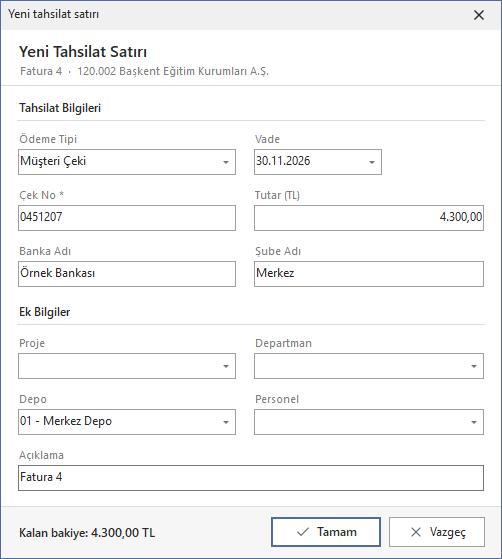Expand the Proje dropdown
The height and width of the screenshot is (559, 502).
[226, 366]
